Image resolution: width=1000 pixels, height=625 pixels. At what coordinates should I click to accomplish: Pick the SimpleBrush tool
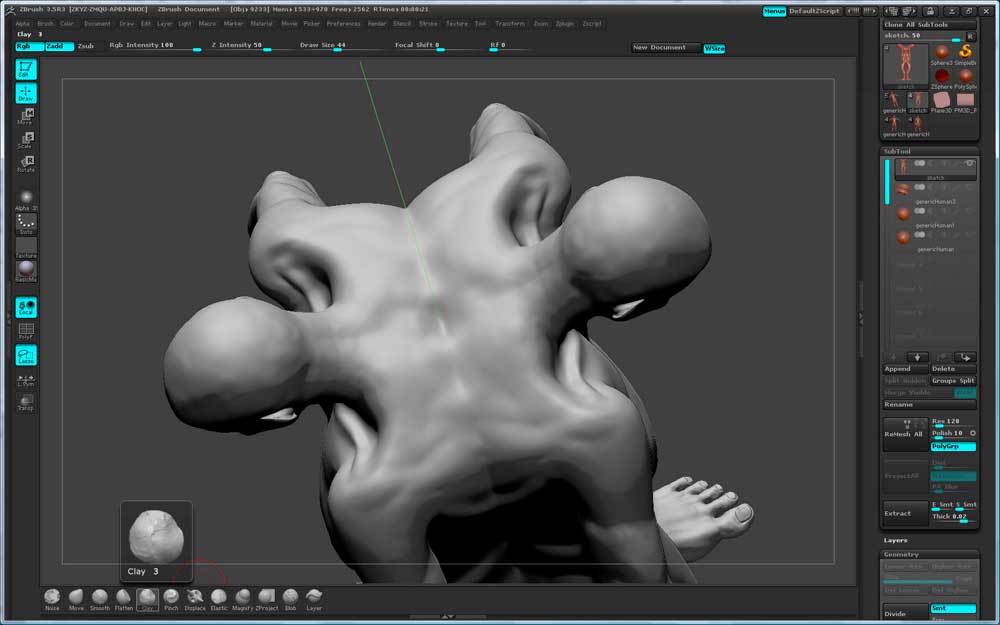966,55
